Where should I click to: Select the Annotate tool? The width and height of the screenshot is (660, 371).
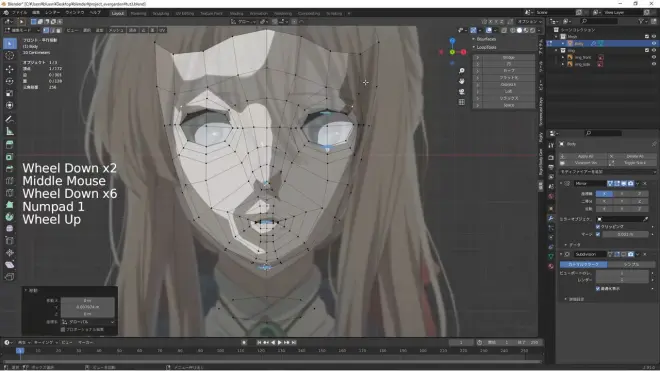coord(10,120)
